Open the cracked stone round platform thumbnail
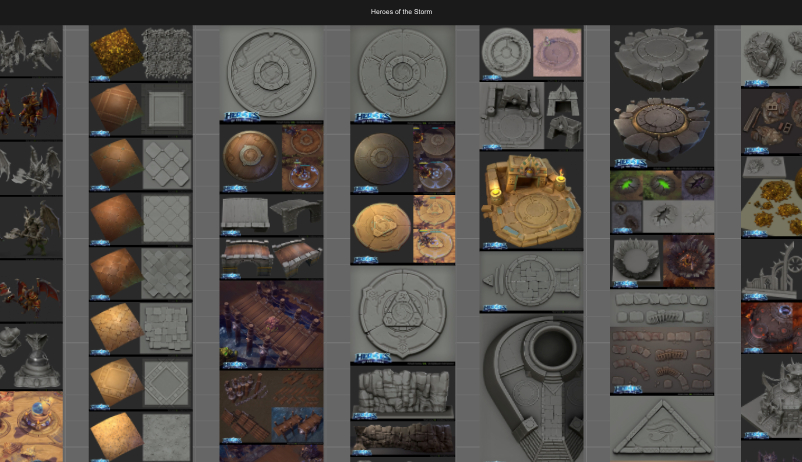 click(x=662, y=97)
